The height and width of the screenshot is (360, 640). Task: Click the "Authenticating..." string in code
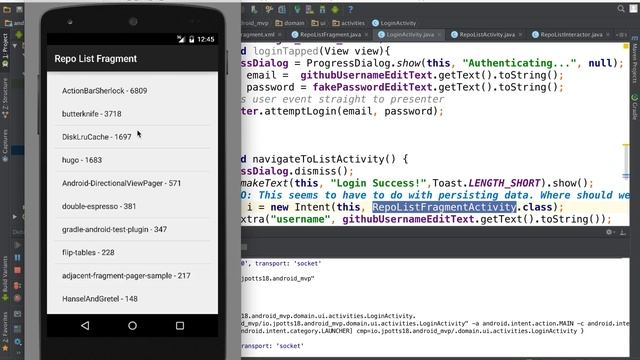(519, 63)
